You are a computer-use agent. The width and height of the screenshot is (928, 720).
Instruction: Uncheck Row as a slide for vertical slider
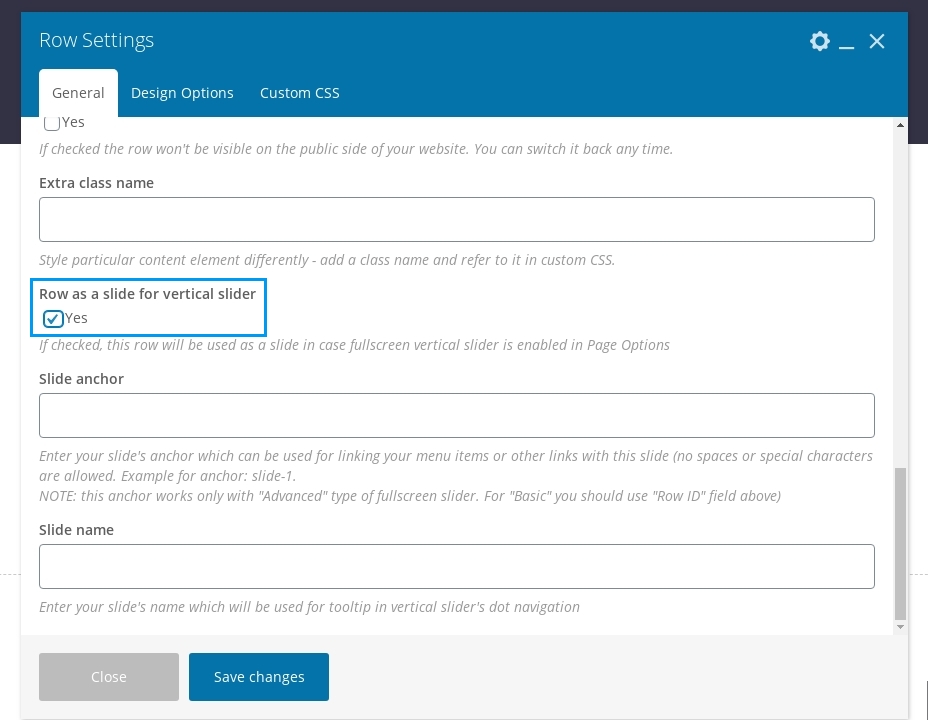54,319
